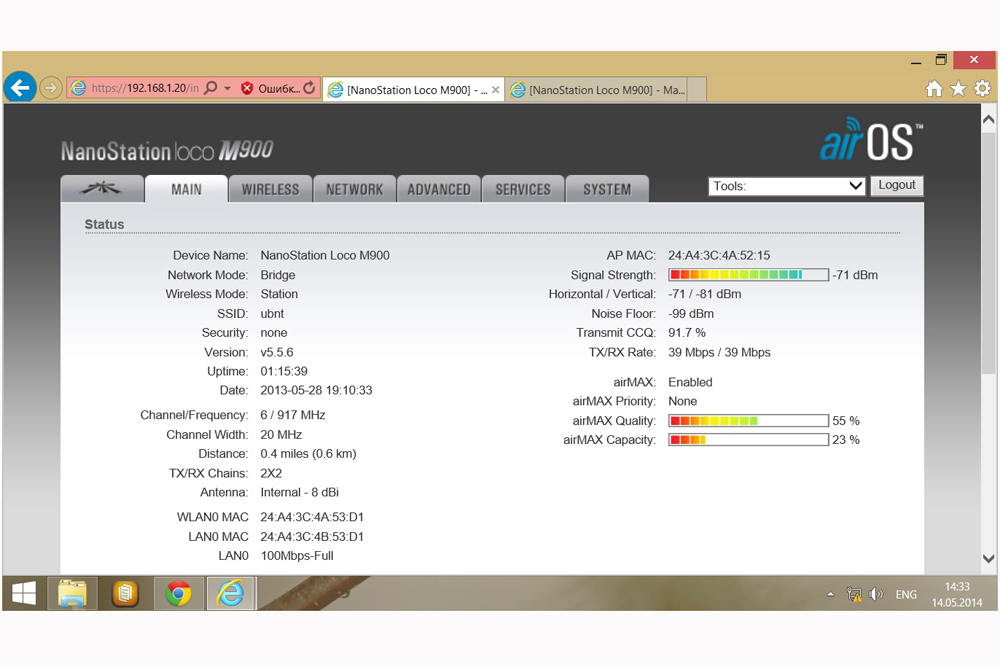Open the orange notes app on taskbar
1000x667 pixels.
point(126,594)
